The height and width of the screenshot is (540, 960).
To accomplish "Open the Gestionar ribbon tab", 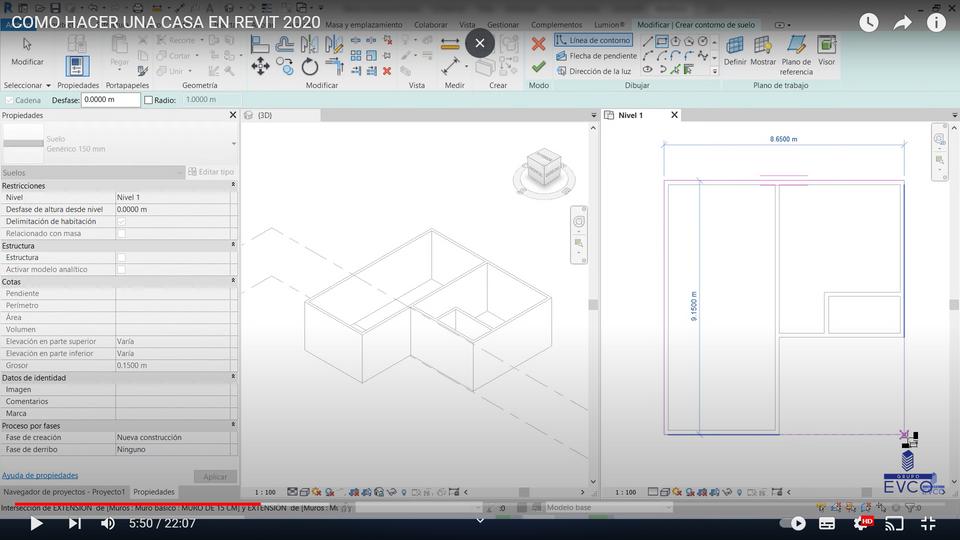I will 503,24.
